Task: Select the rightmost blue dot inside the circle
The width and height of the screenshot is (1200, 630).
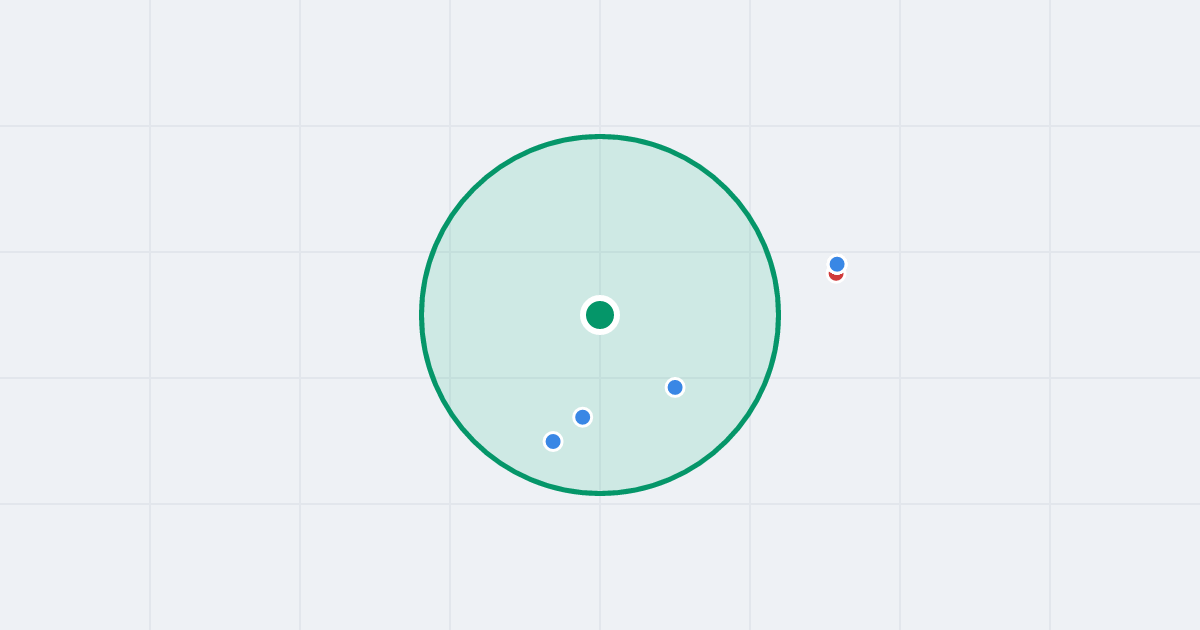Action: coord(675,387)
